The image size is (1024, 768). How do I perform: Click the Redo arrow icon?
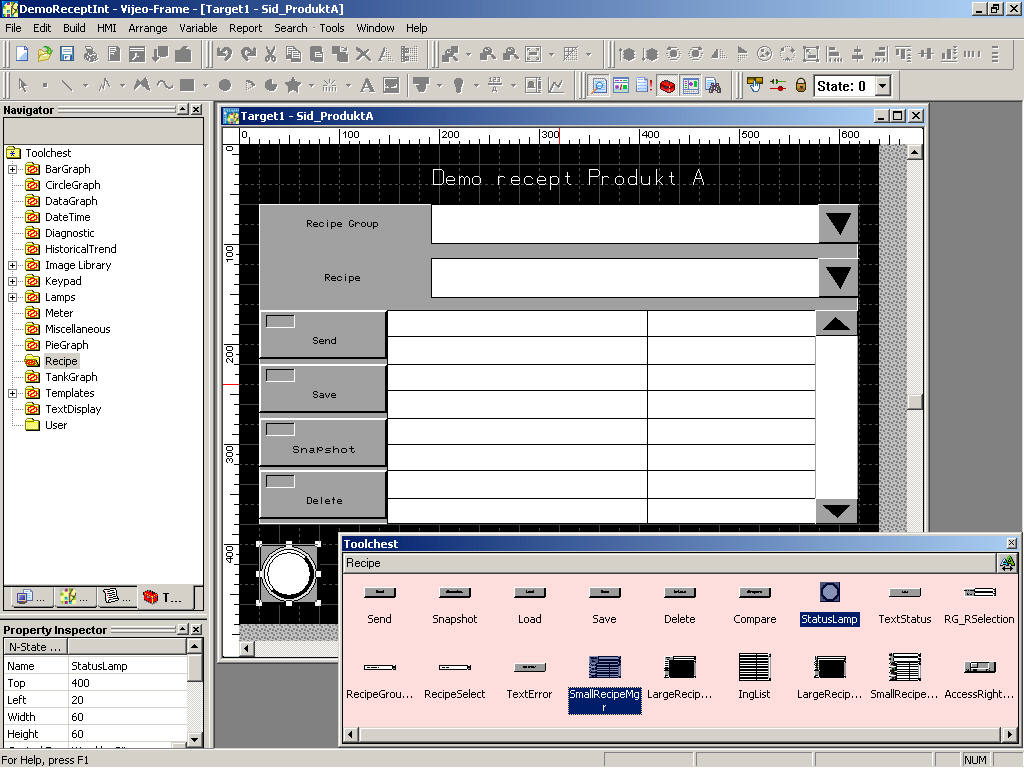pos(248,54)
